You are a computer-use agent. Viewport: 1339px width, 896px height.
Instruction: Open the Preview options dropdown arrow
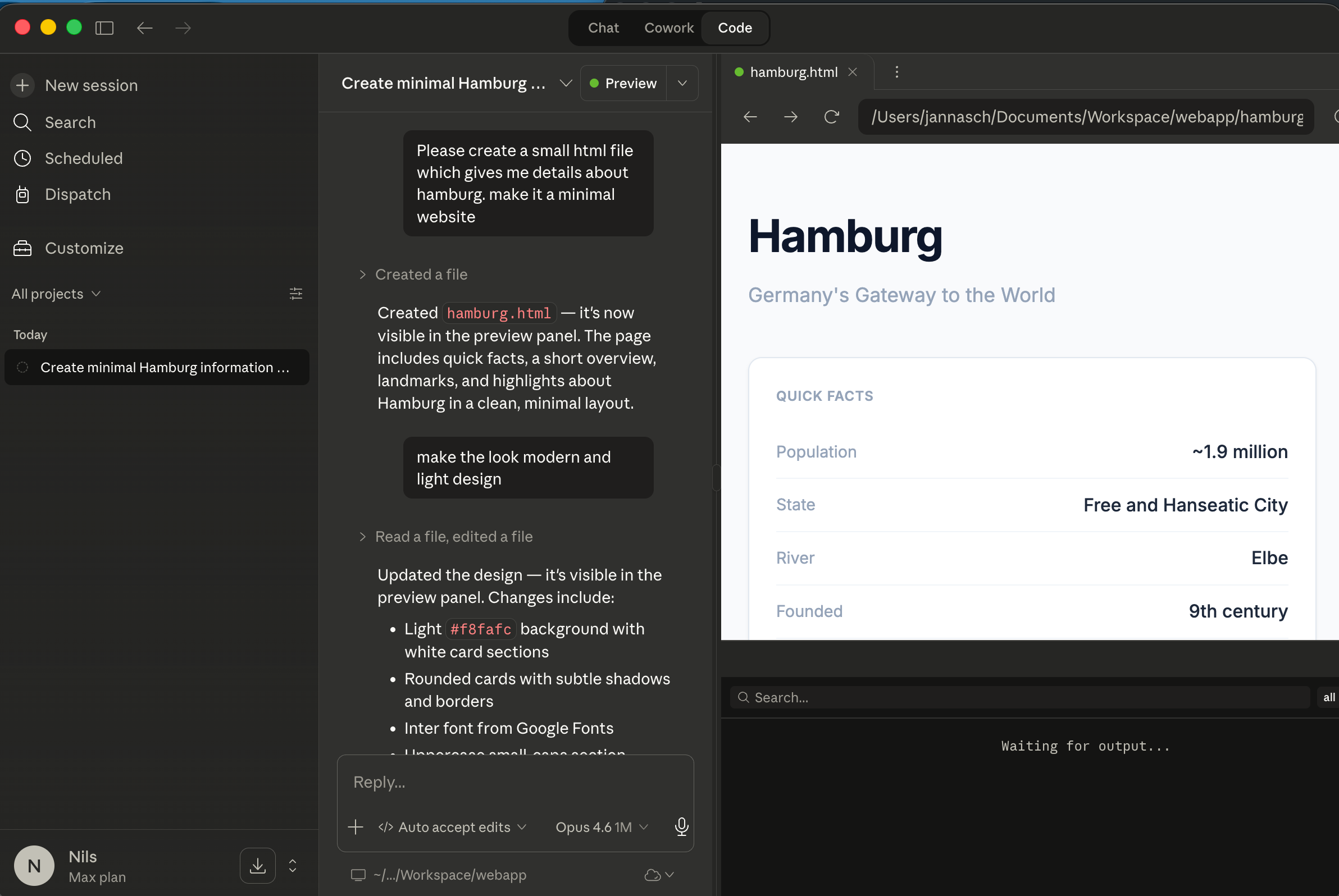pos(682,84)
